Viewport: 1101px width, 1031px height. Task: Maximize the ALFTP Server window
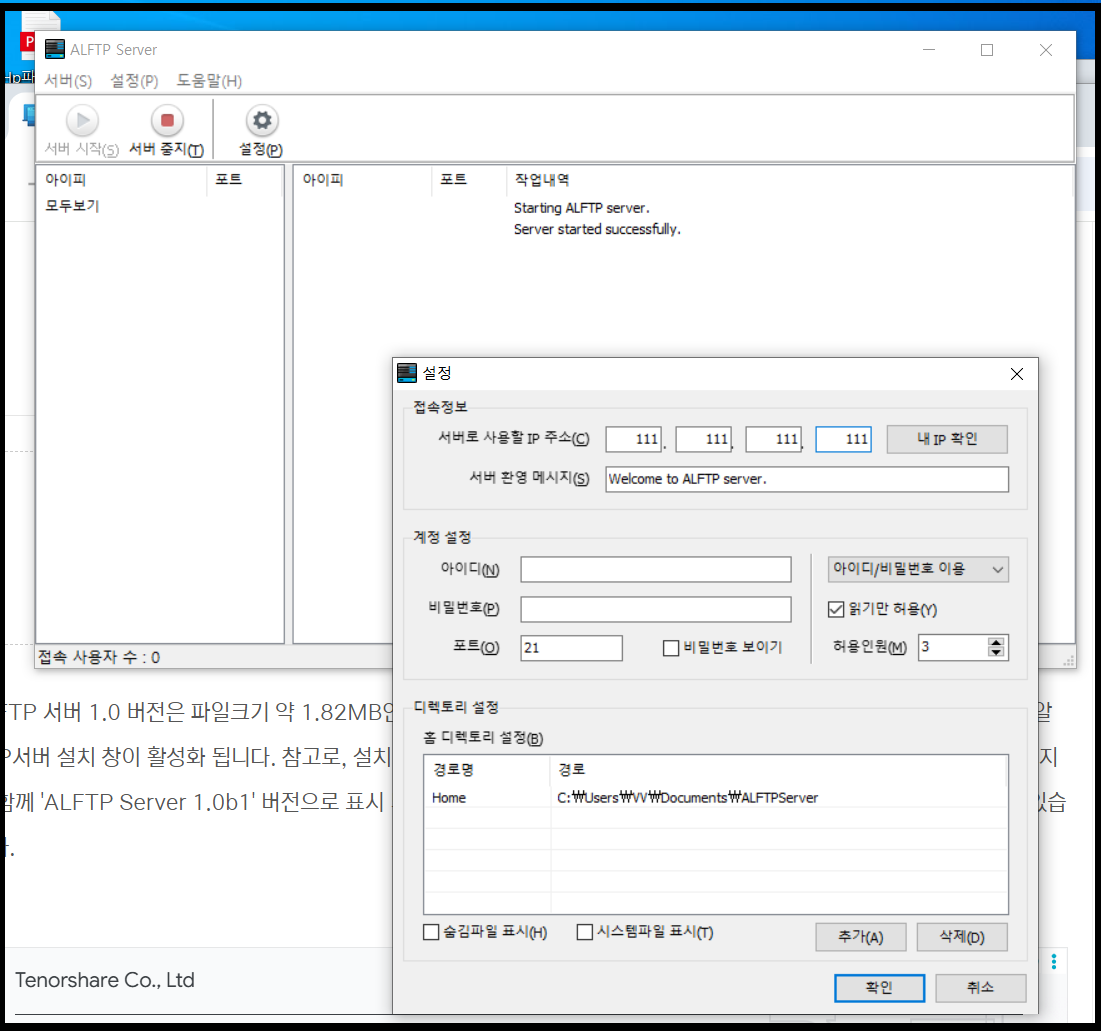(987, 50)
